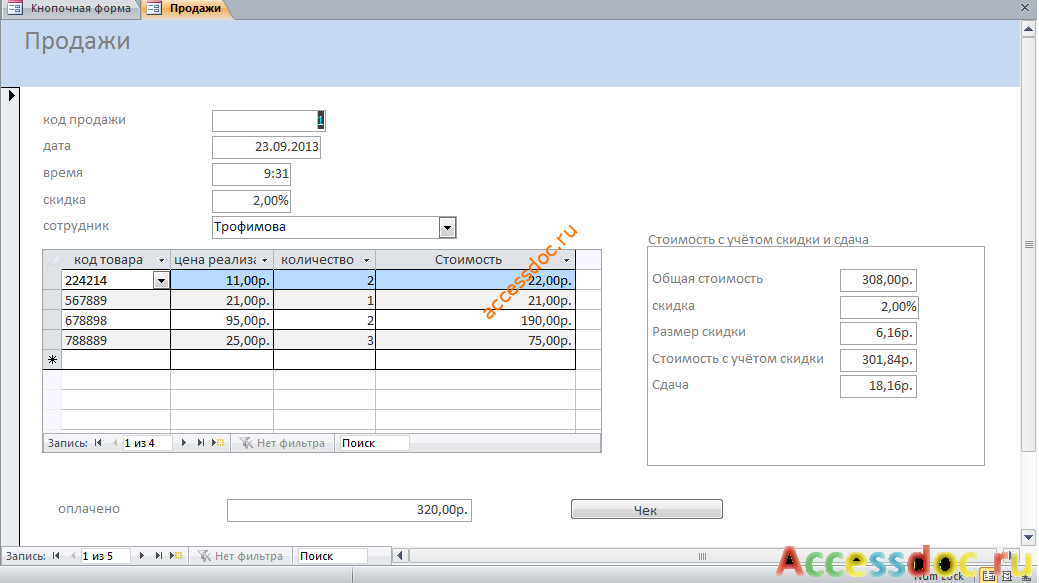
Task: Click the "Чек" button
Action: tap(647, 509)
